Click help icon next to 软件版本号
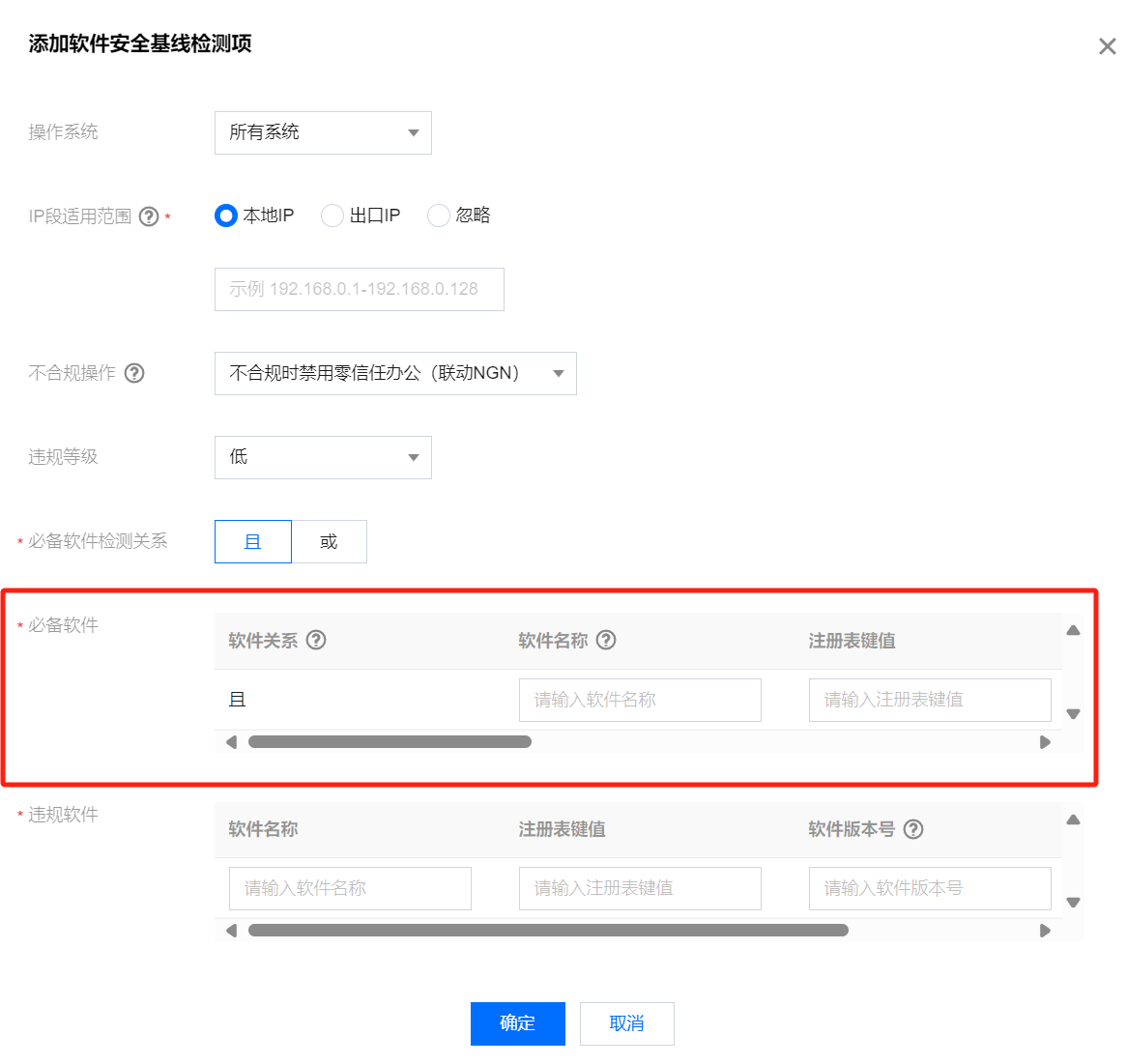The width and height of the screenshot is (1126, 1064). 913,829
